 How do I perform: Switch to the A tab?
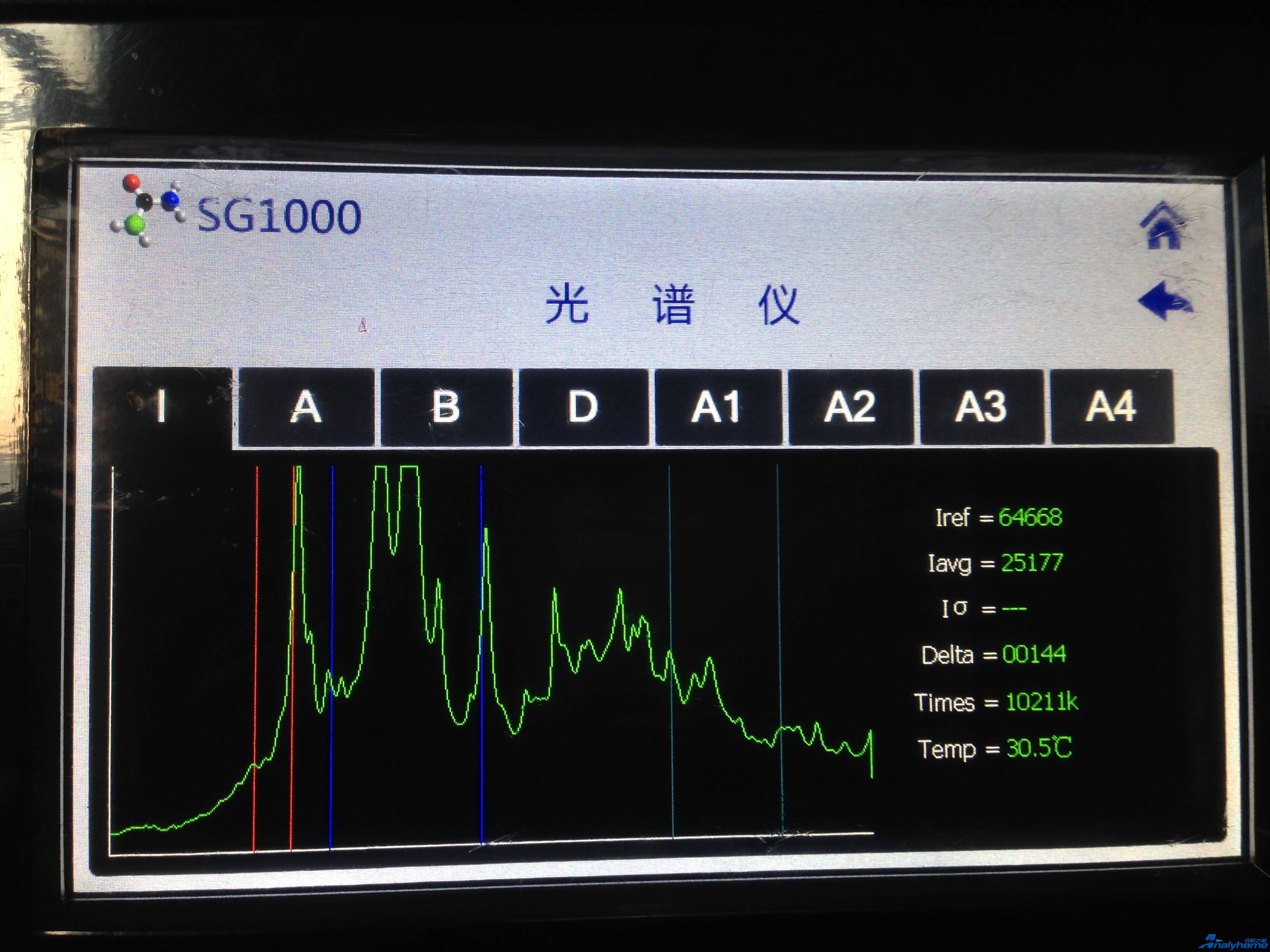coord(306,407)
